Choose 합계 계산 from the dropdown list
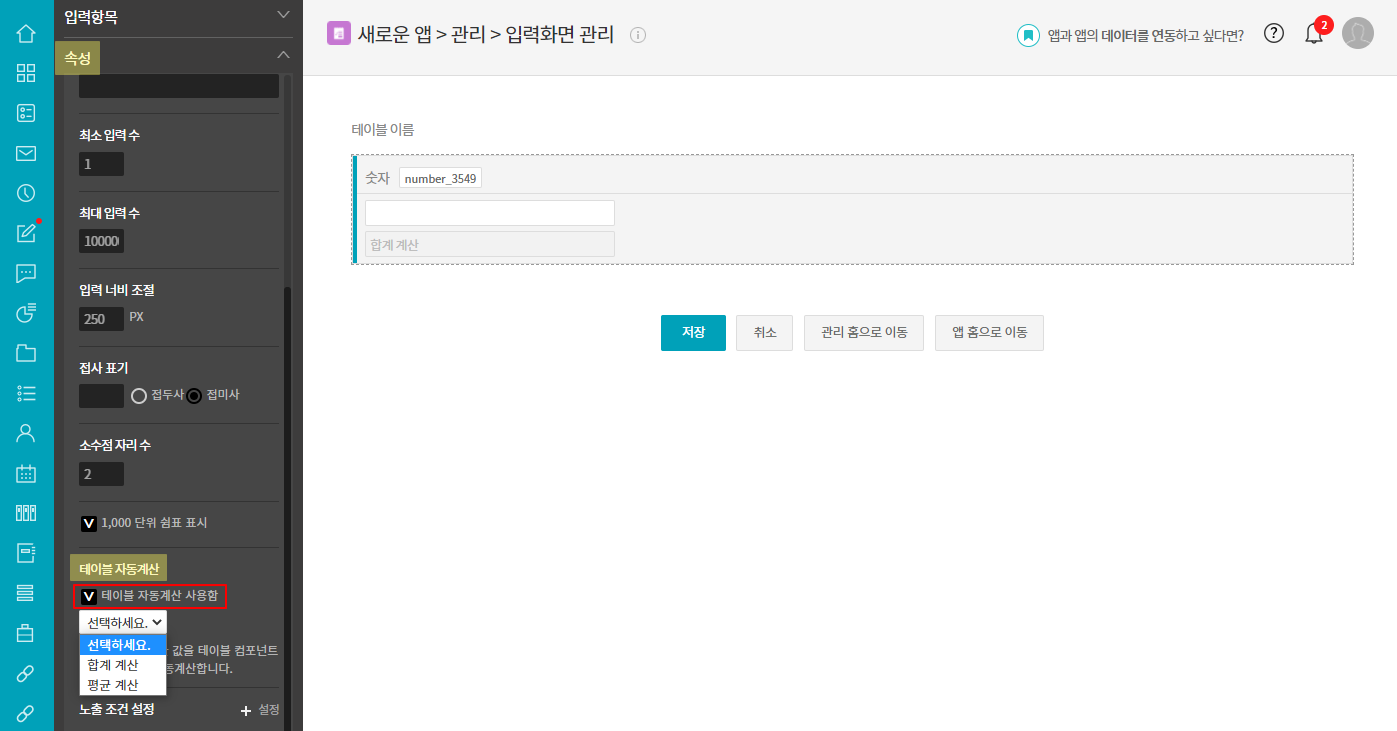This screenshot has width=1397, height=731. (x=113, y=665)
